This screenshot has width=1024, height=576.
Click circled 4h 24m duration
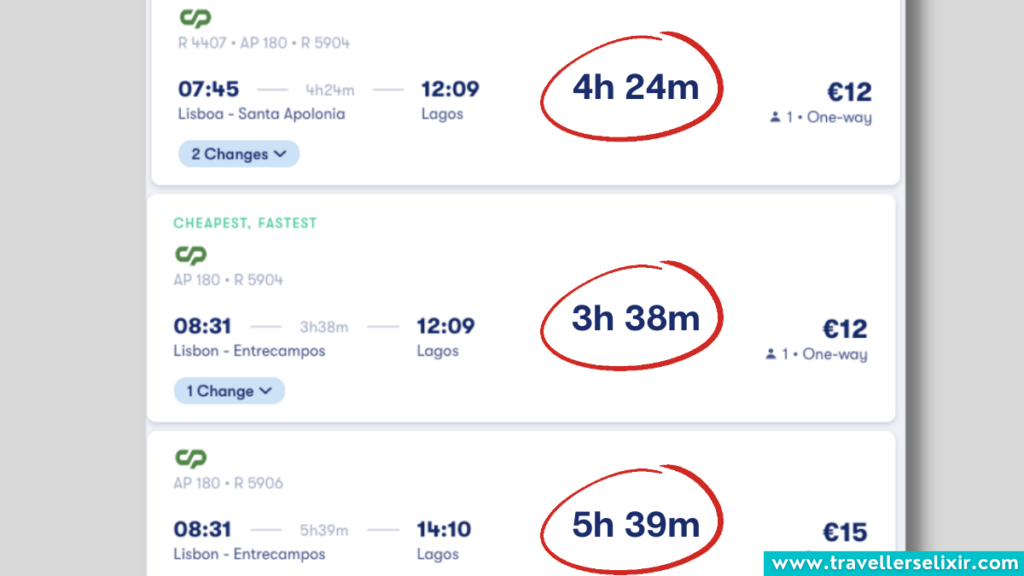click(635, 88)
